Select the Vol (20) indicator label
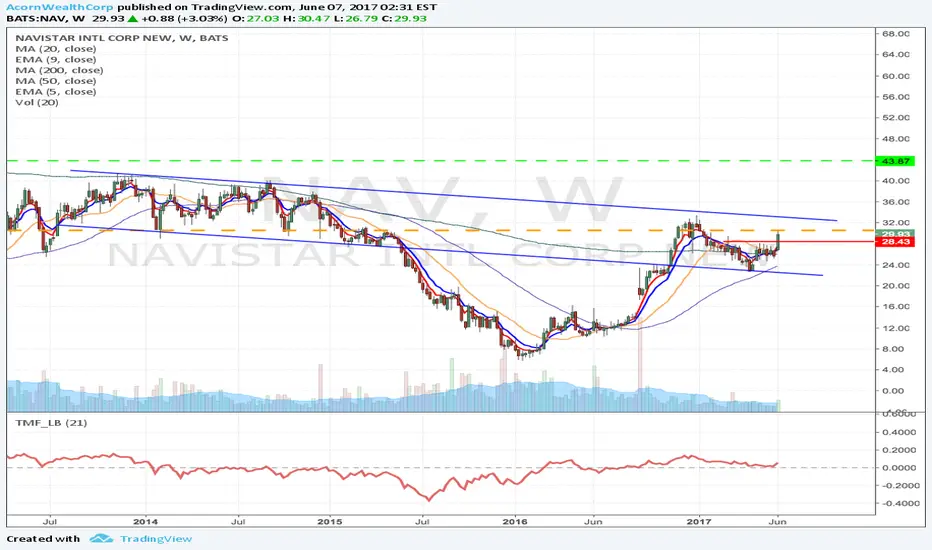The image size is (932, 550). point(37,102)
